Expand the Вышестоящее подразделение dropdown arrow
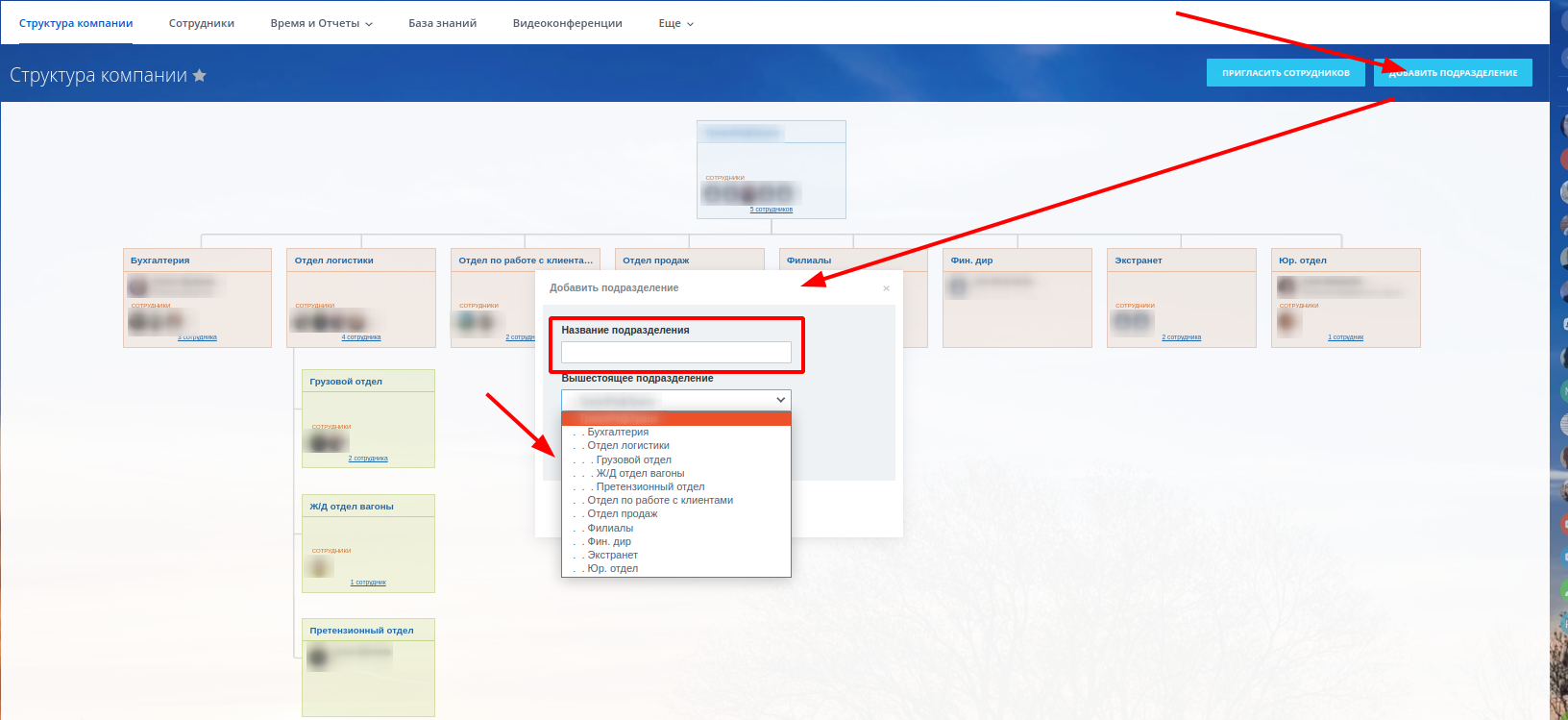Screen dimensions: 1568x720 click(x=780, y=400)
